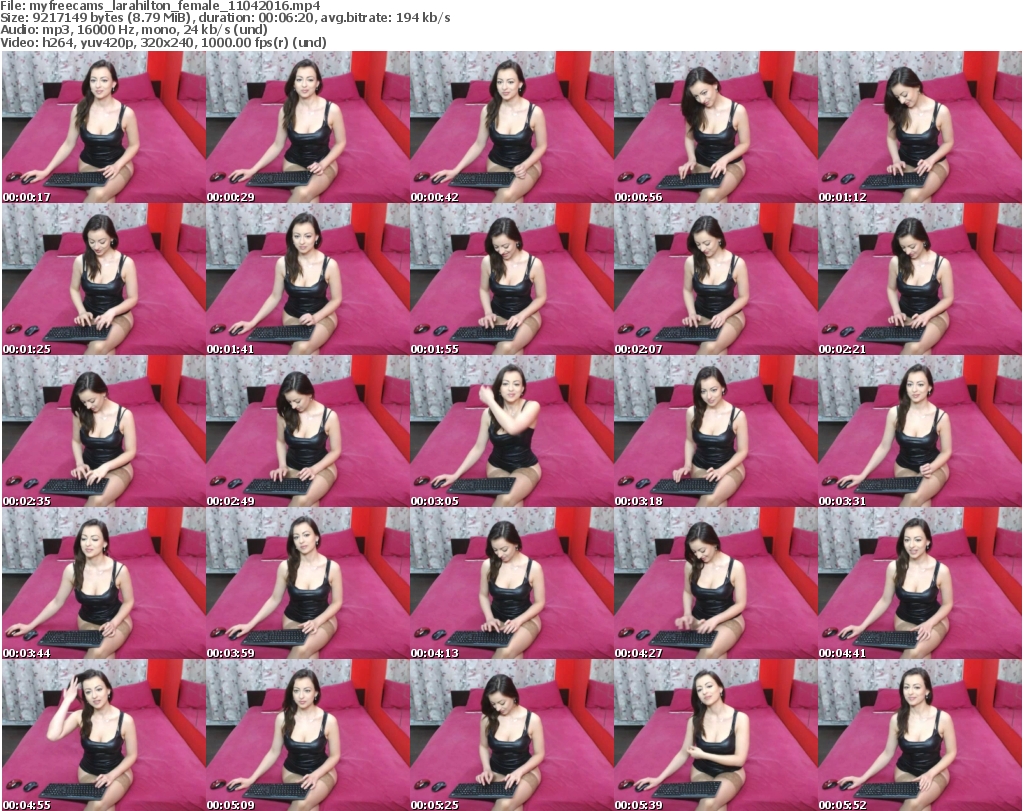Click the Video h264 info line
Image resolution: width=1024 pixels, height=811 pixels.
163,42
